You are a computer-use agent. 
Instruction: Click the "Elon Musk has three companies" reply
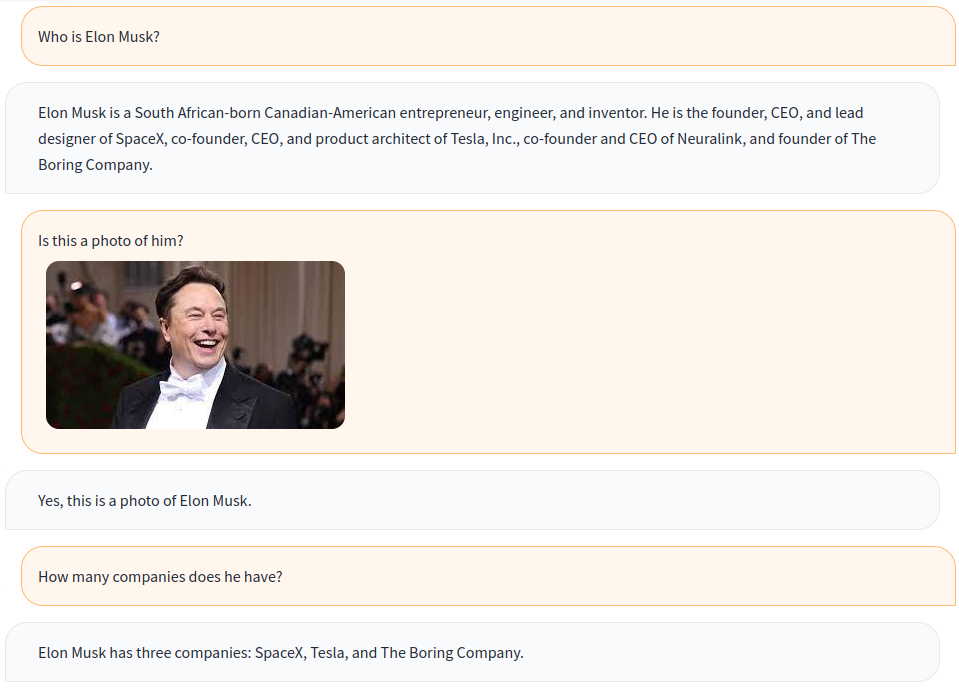click(x=280, y=653)
